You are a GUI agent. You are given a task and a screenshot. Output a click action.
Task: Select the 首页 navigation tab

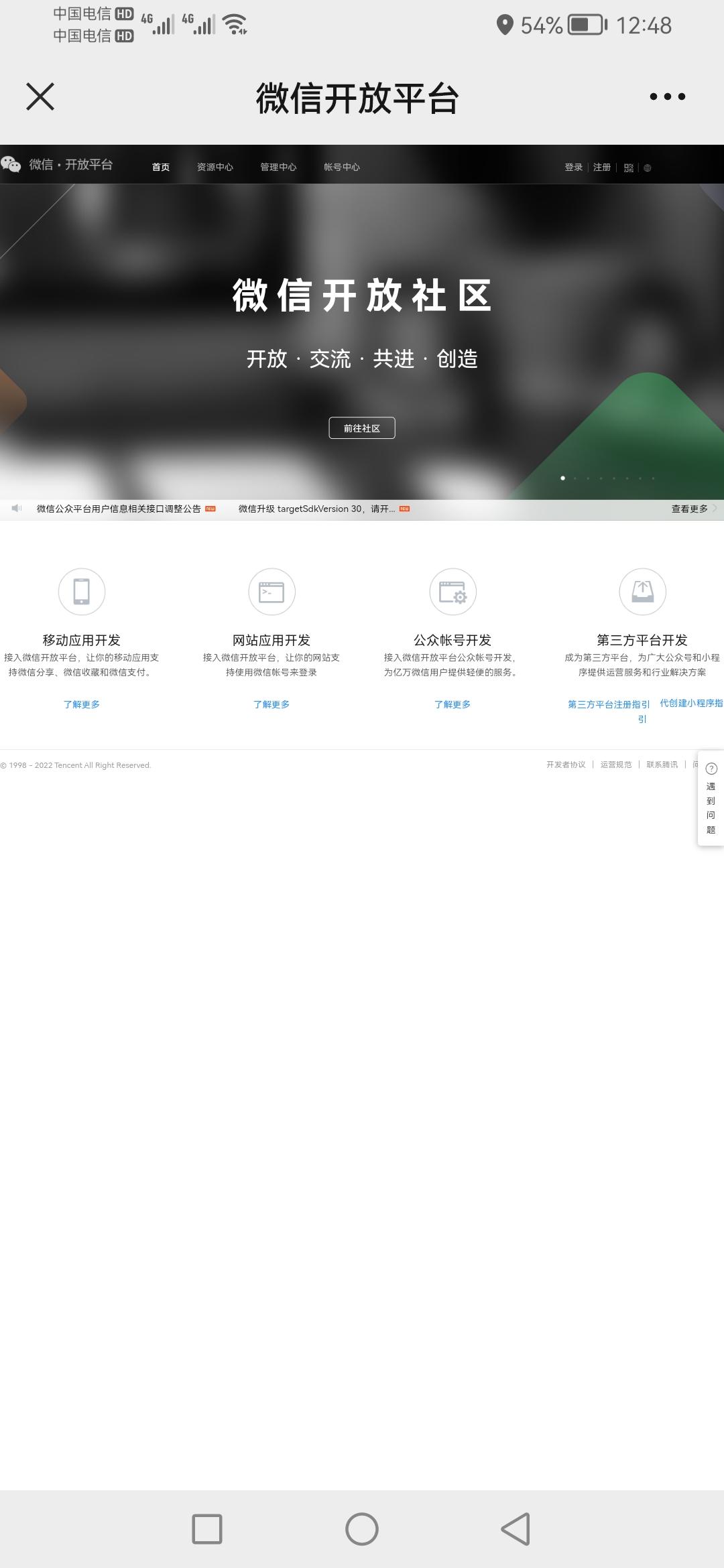tap(161, 167)
